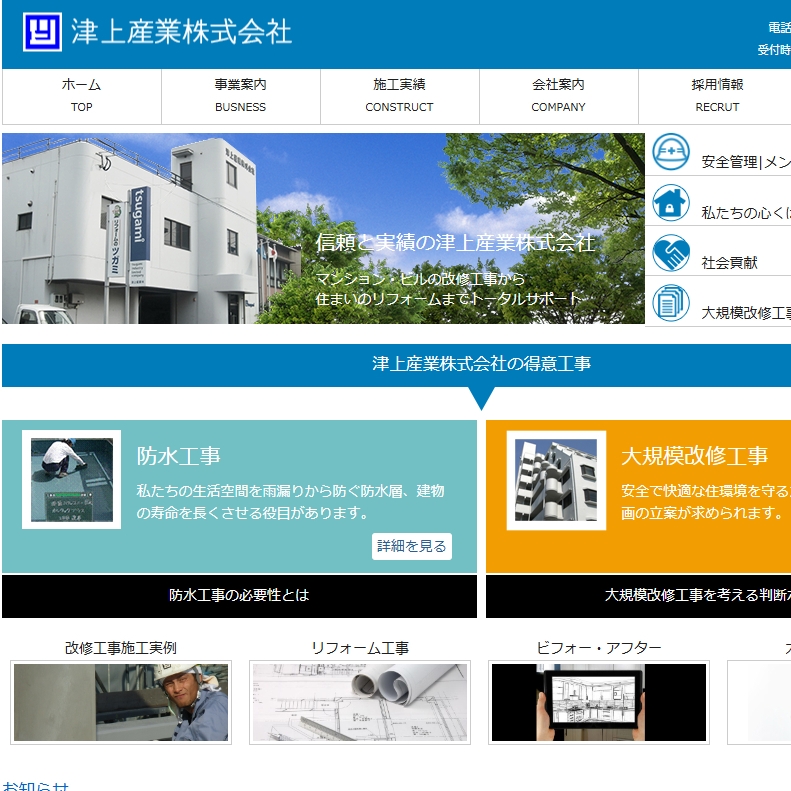The height and width of the screenshot is (791, 791).
Task: Open 事業案内 BUSNESS menu item
Action: tap(241, 96)
